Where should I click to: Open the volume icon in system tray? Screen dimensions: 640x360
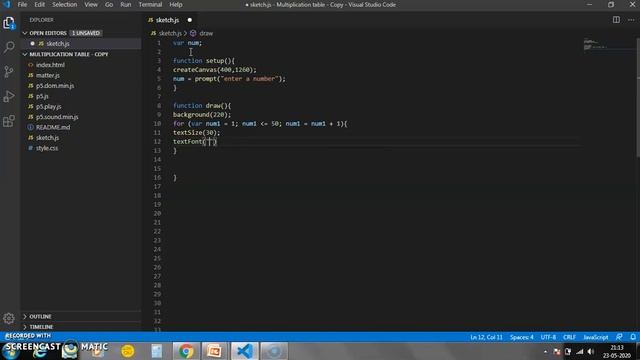tap(591, 351)
